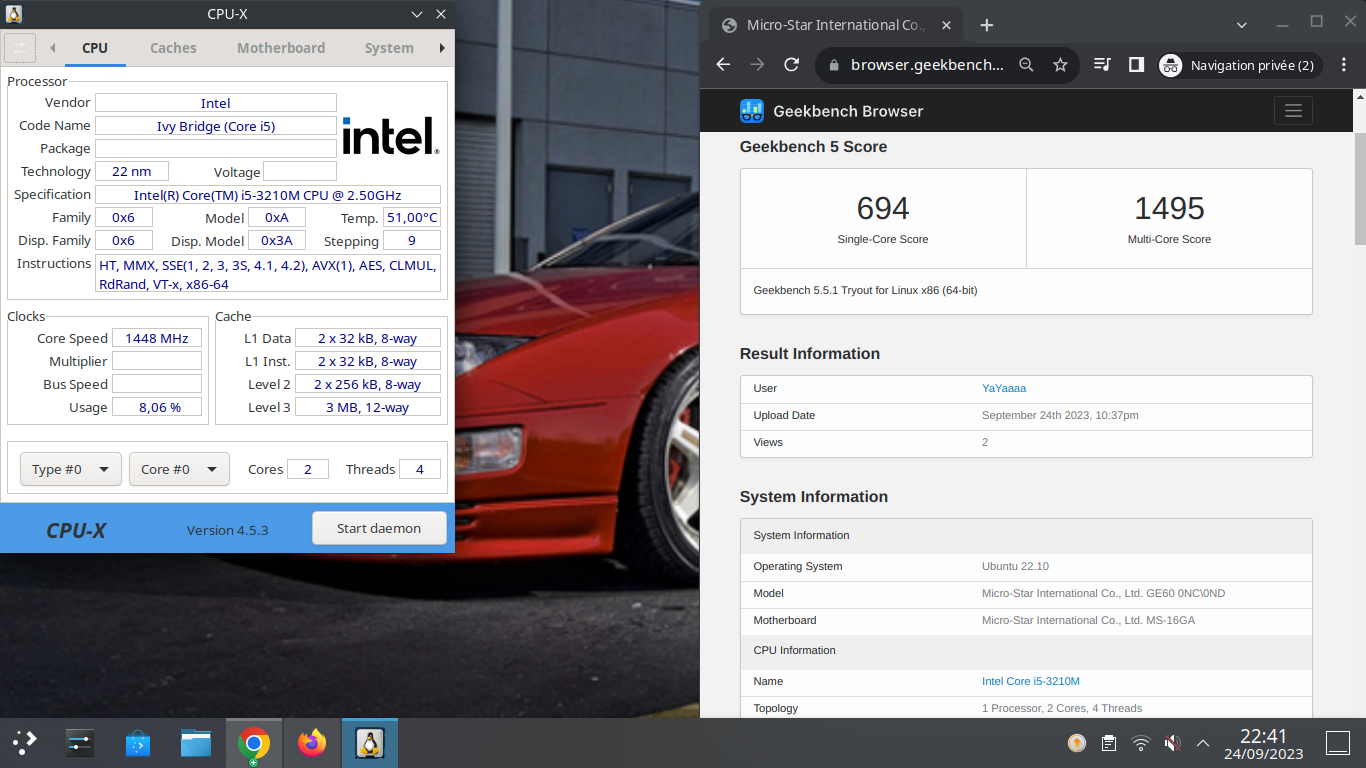This screenshot has height=768, width=1366.
Task: Click the Technology 22 nm value
Action: click(132, 171)
